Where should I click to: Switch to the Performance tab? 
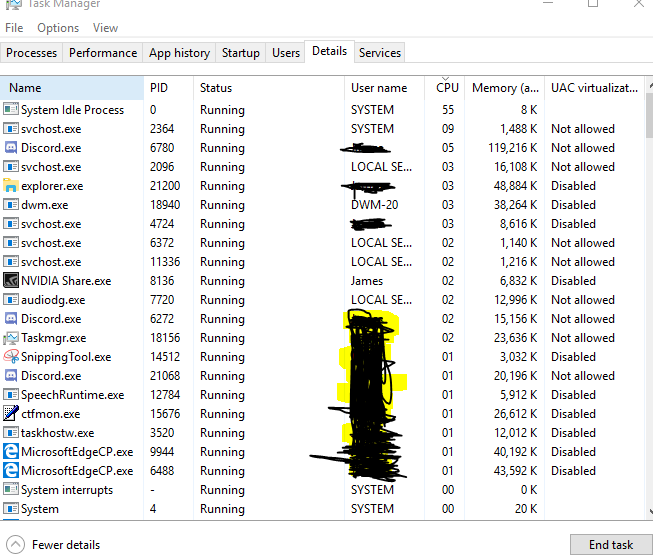pos(103,53)
